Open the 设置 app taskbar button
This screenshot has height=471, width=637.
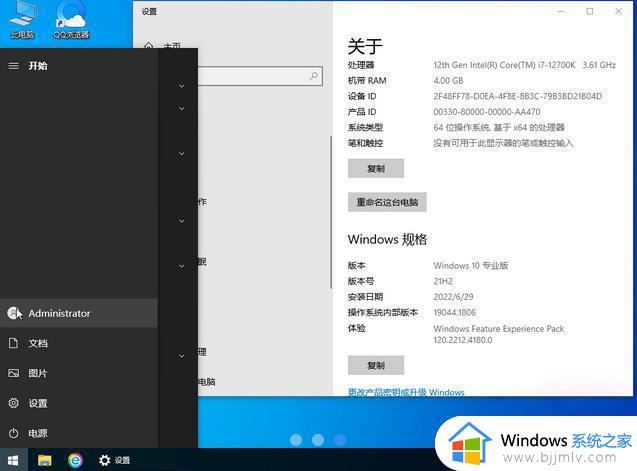coord(114,460)
